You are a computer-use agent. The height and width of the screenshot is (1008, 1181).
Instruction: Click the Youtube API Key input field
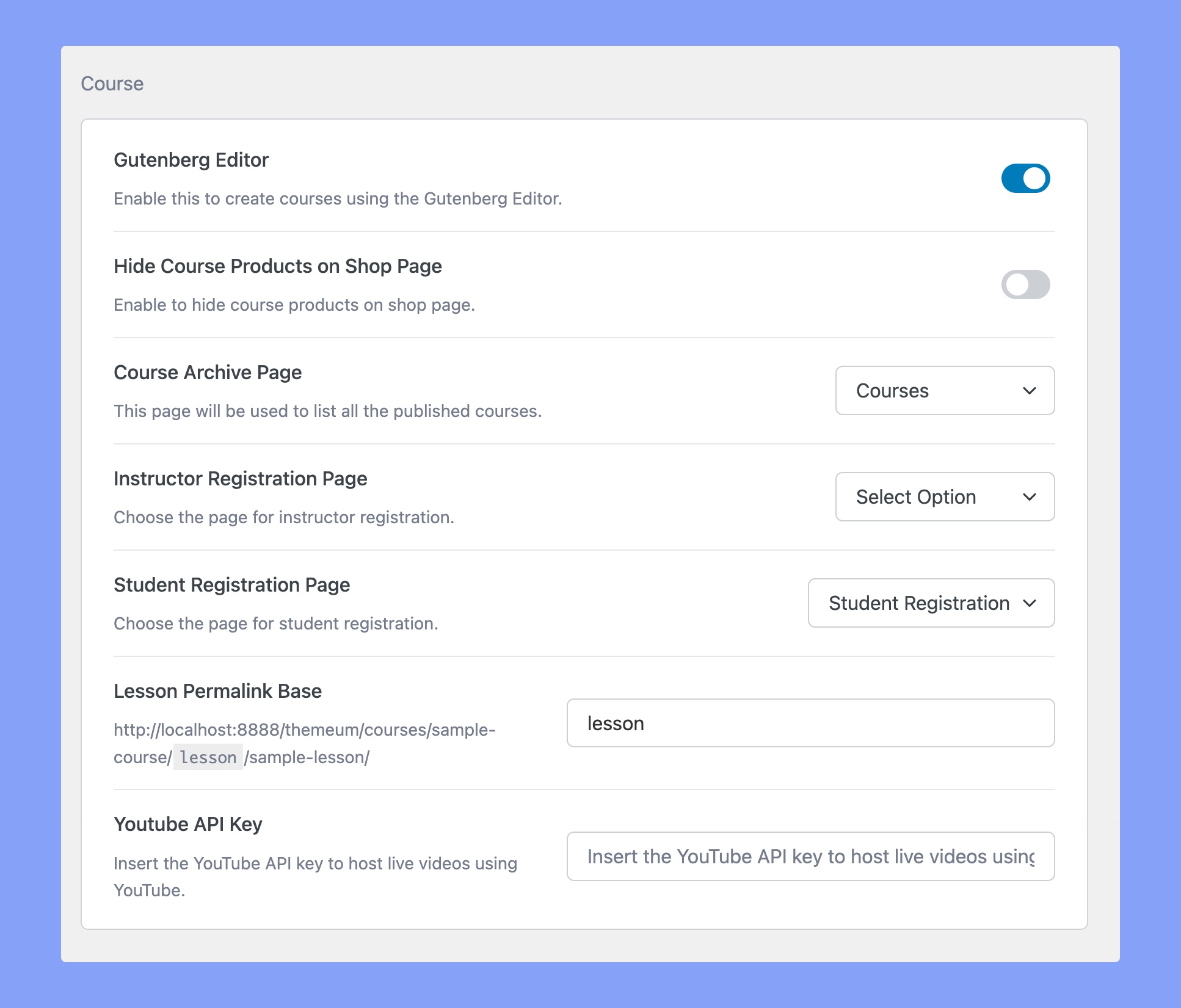click(x=810, y=856)
